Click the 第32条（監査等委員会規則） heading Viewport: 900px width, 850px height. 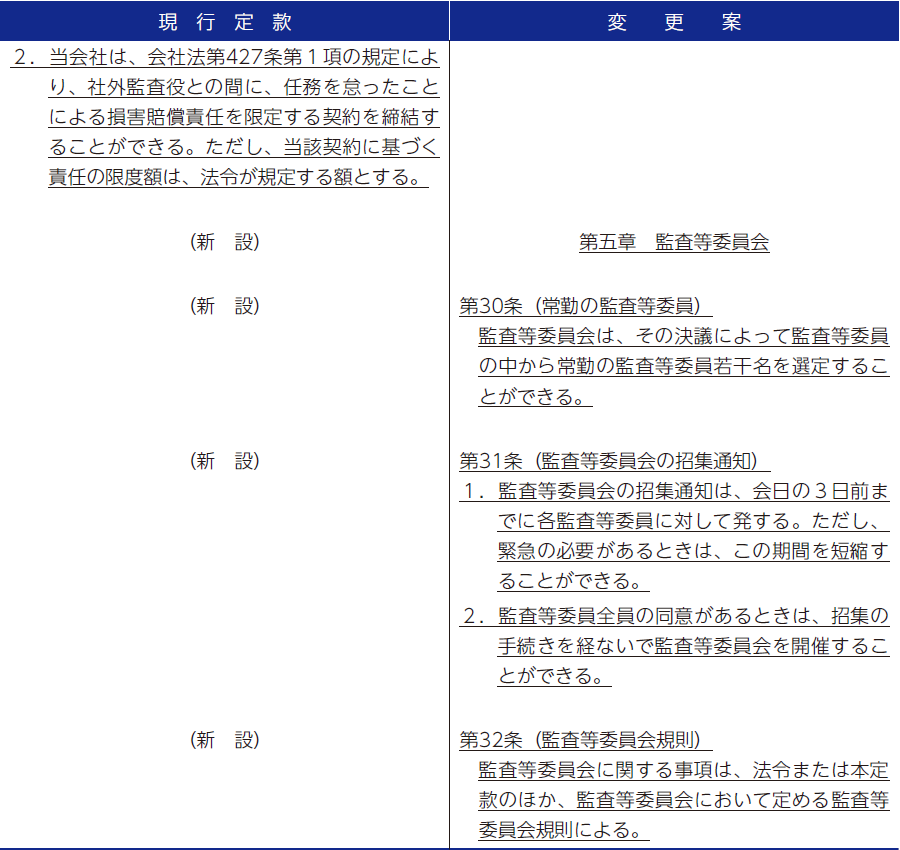pos(585,740)
